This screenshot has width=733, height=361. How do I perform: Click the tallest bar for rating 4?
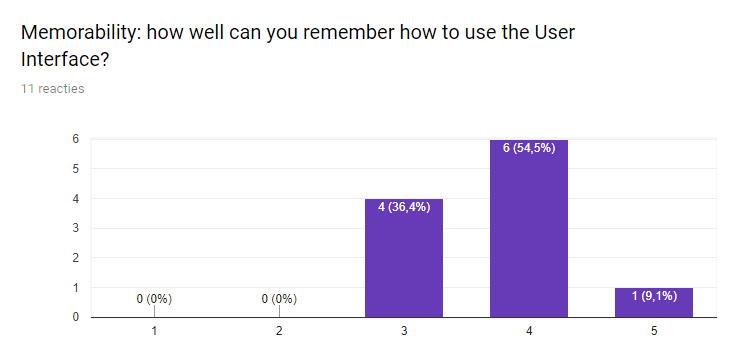529,229
